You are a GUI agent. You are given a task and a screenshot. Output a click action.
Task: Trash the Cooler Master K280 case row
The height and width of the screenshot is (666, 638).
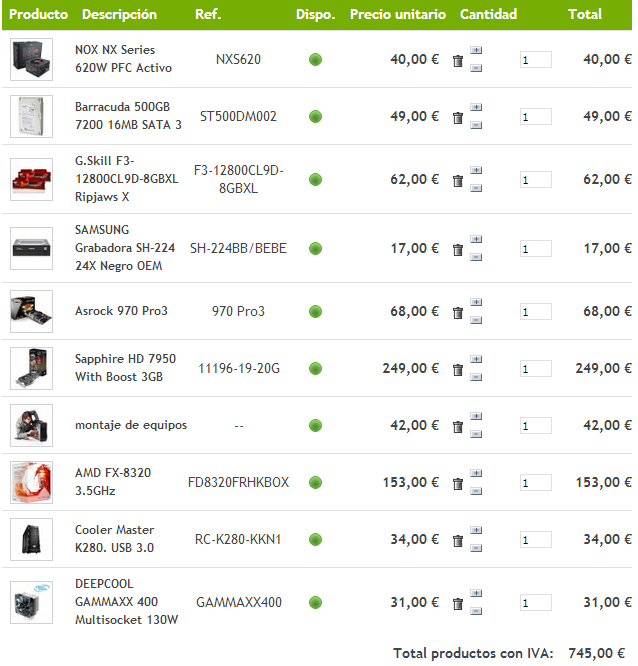[x=457, y=541]
